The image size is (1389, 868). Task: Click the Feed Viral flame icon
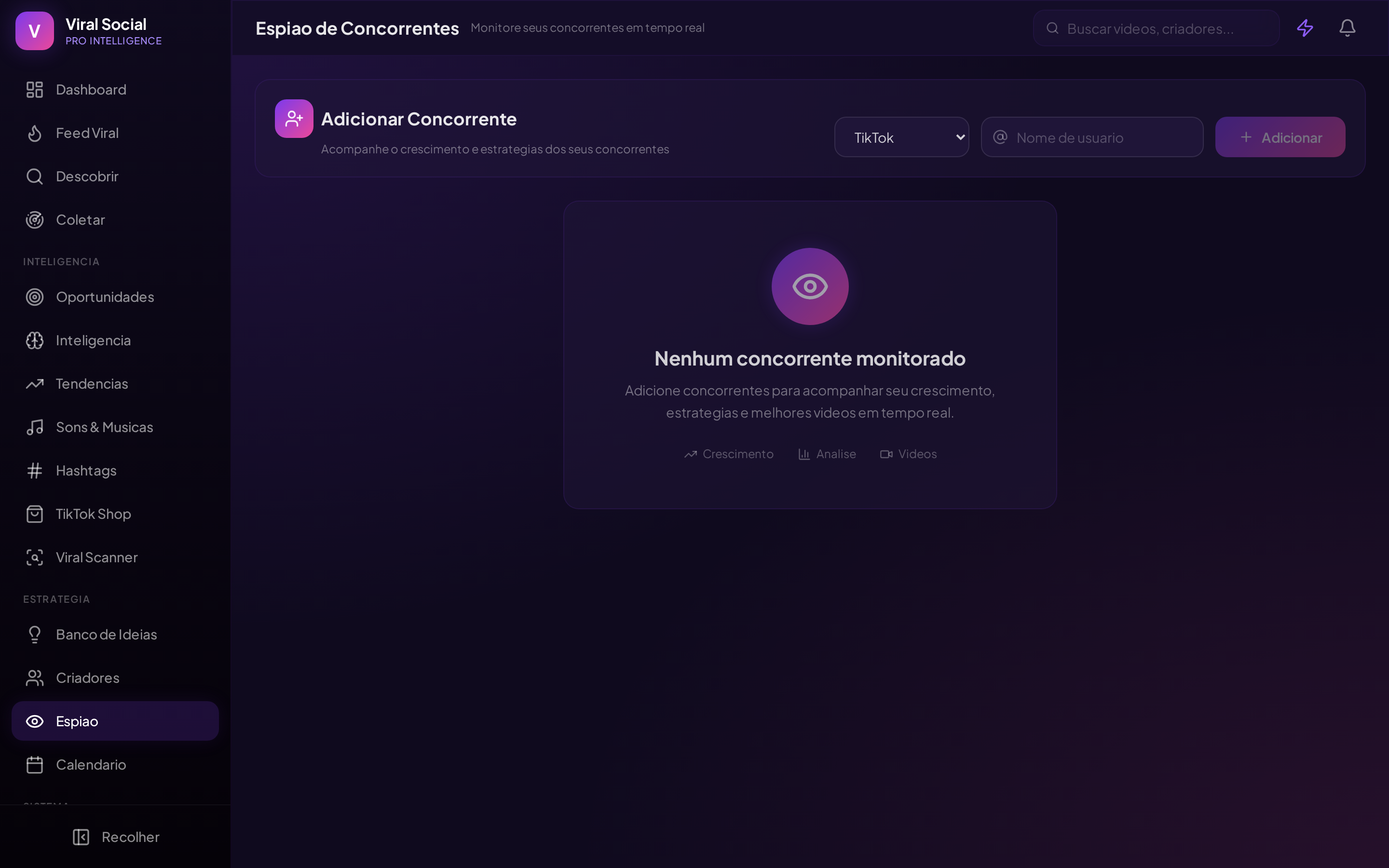click(34, 133)
